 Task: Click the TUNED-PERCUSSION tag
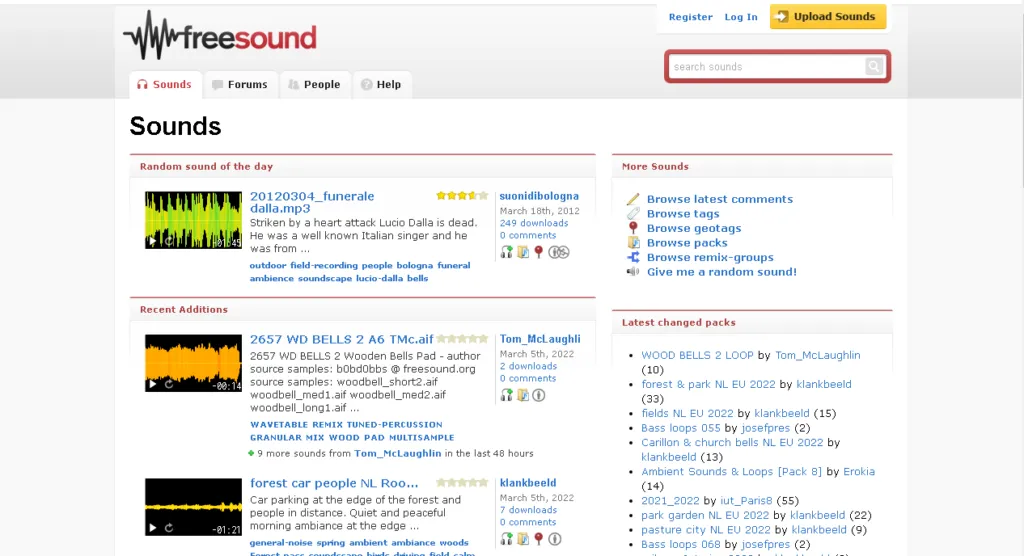(x=394, y=425)
